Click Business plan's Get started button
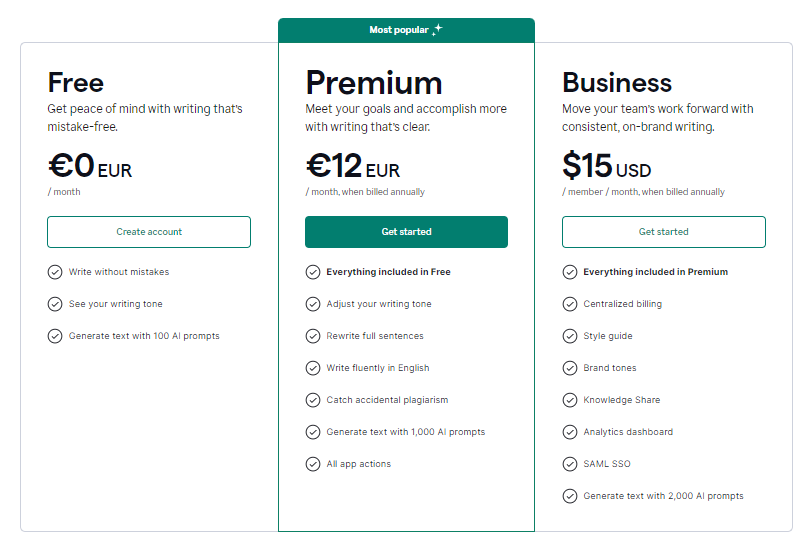The image size is (808, 551). coord(664,232)
